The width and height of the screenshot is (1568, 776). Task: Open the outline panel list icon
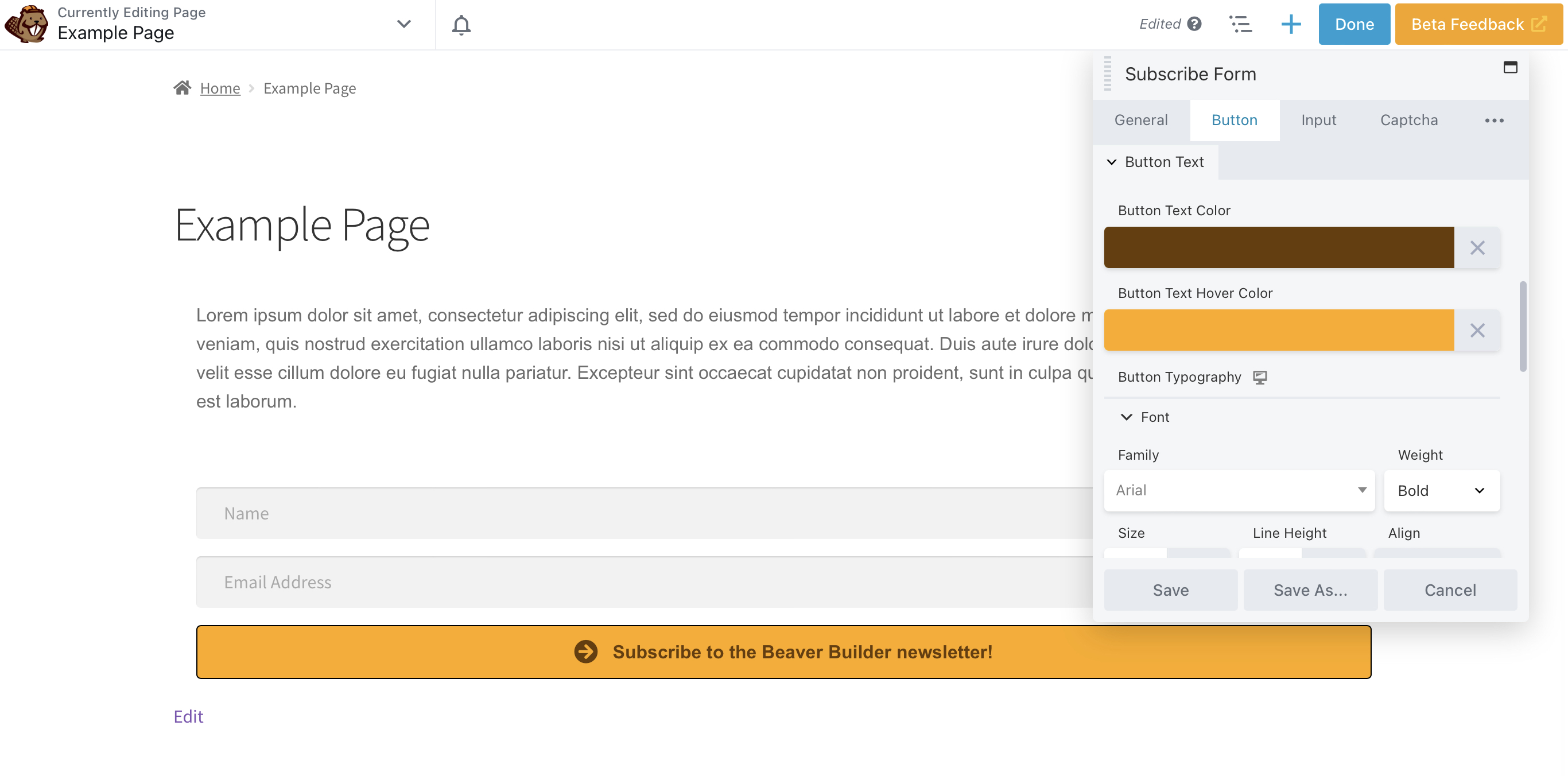pyautogui.click(x=1240, y=24)
